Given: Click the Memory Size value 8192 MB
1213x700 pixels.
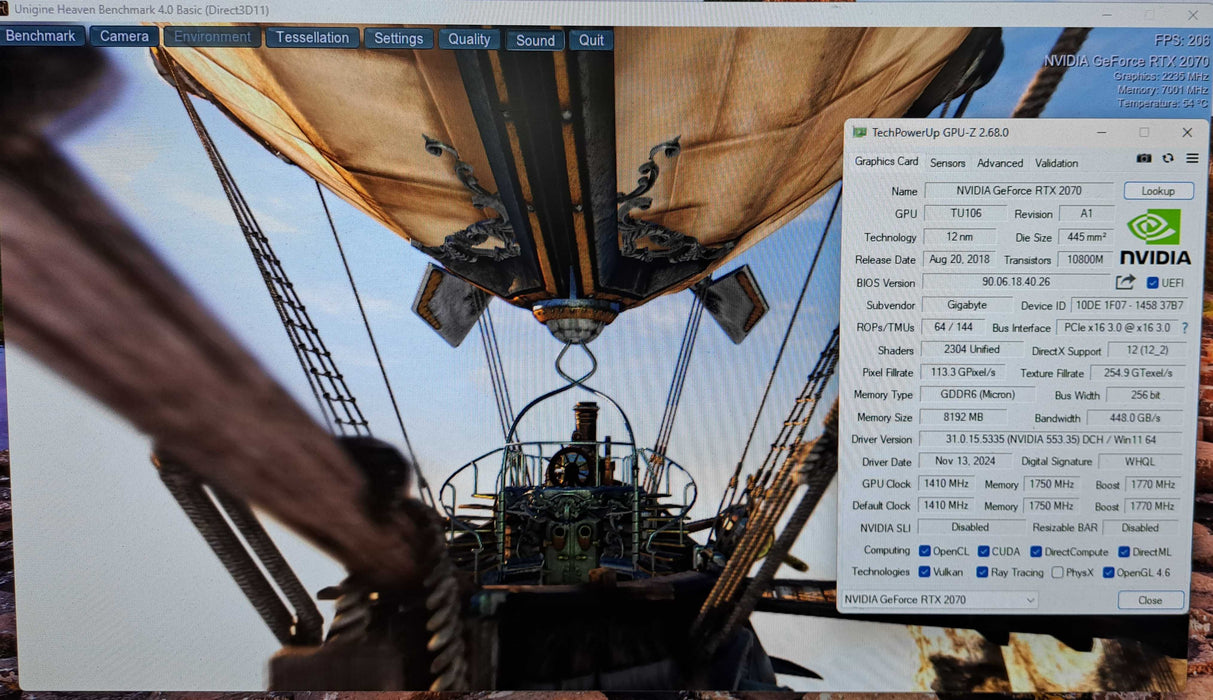Looking at the screenshot, I should pyautogui.click(x=962, y=417).
